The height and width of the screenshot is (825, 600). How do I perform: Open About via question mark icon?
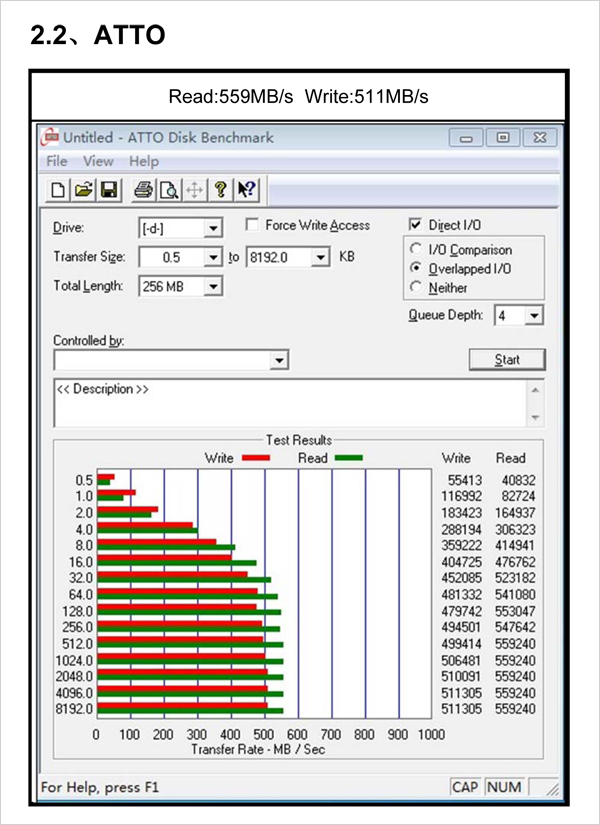(x=221, y=190)
